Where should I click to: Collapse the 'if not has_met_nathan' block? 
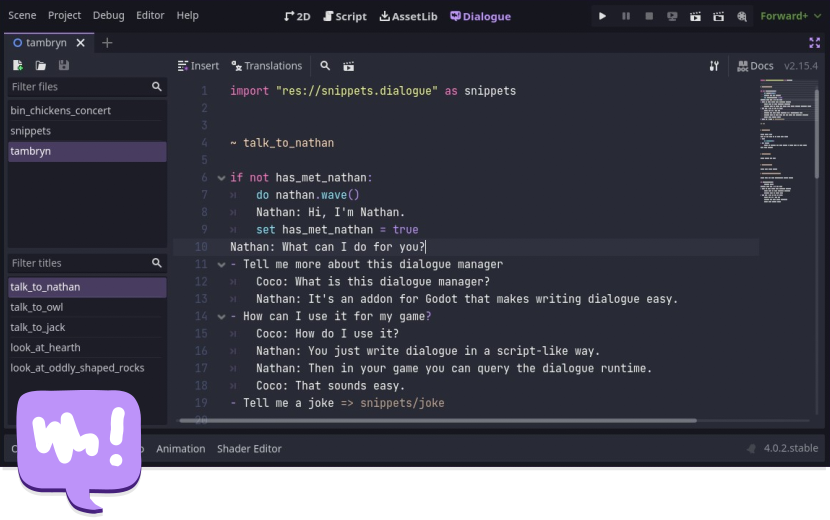pos(221,178)
